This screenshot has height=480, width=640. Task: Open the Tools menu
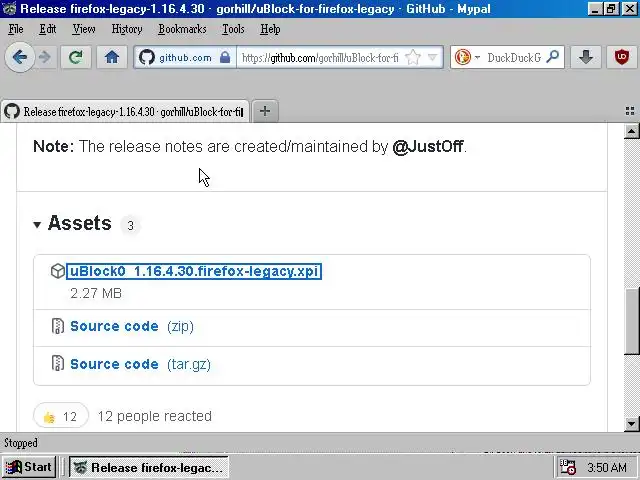(233, 29)
